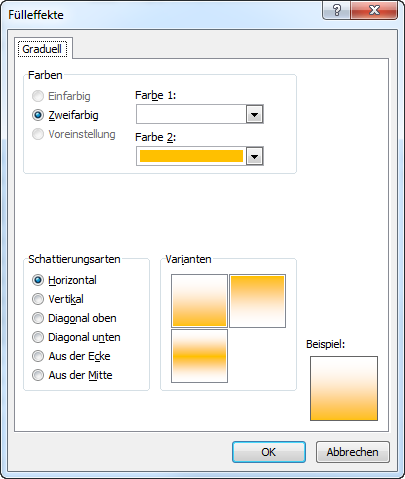
Task: Click the orange Farbe 2 color field
Action: 191,156
